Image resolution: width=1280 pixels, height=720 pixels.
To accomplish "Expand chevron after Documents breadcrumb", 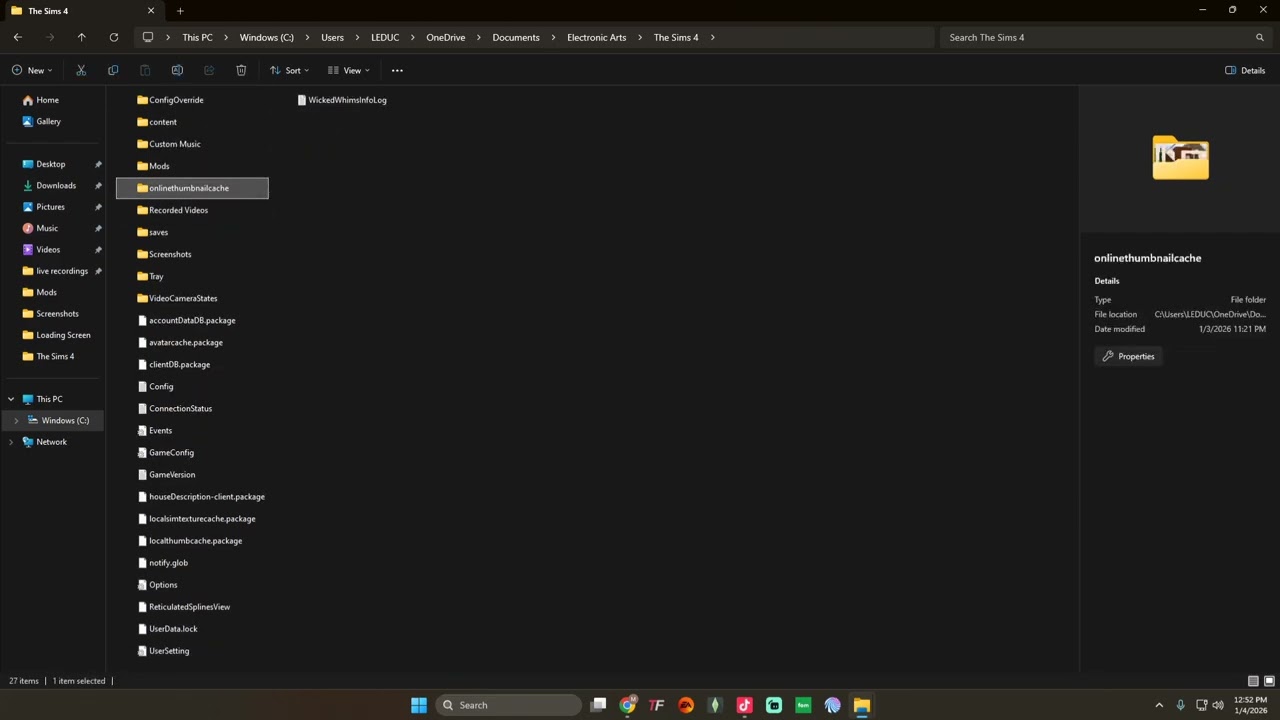I will coord(554,37).
